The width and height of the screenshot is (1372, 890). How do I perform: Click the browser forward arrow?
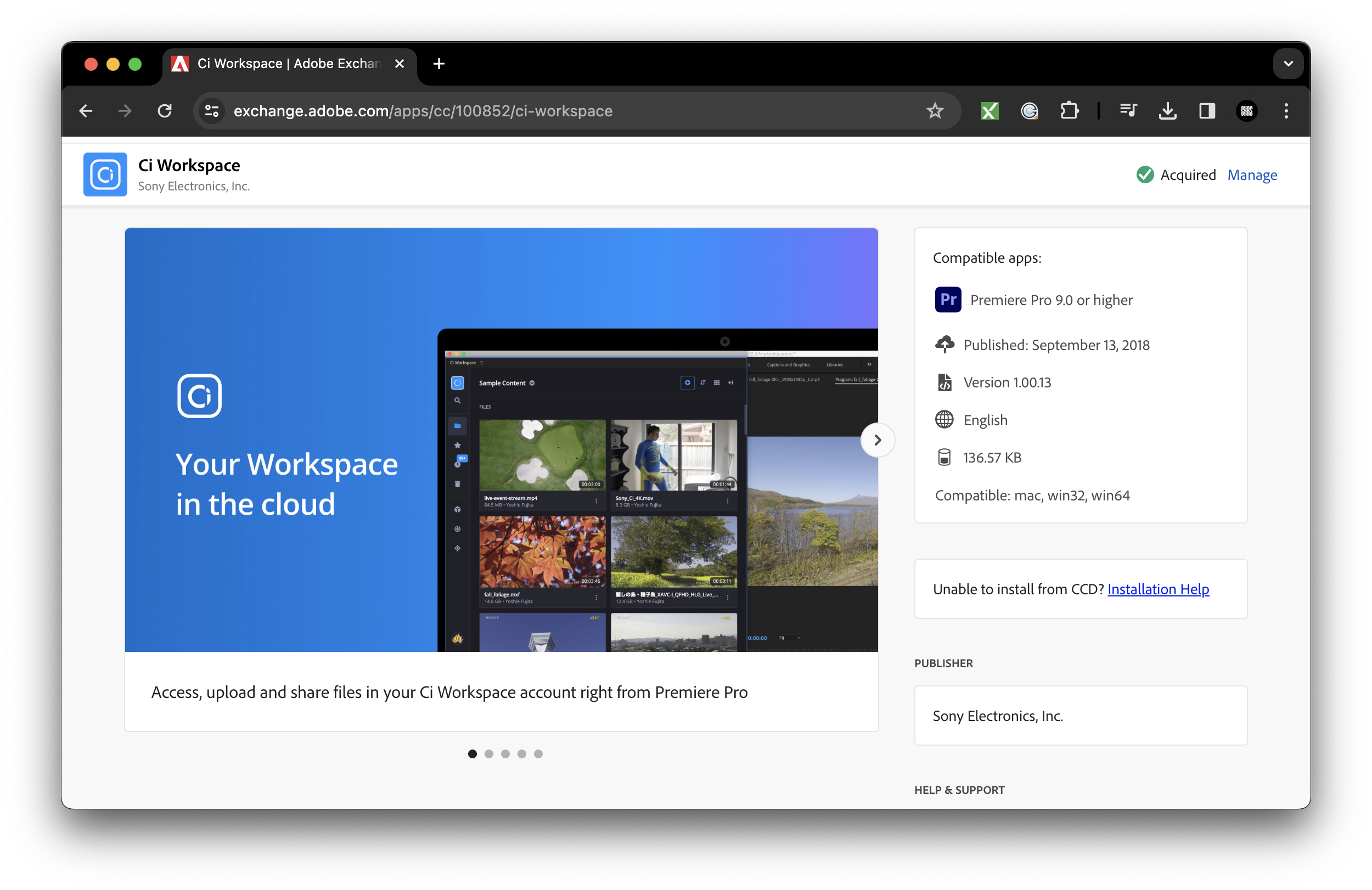tap(125, 111)
